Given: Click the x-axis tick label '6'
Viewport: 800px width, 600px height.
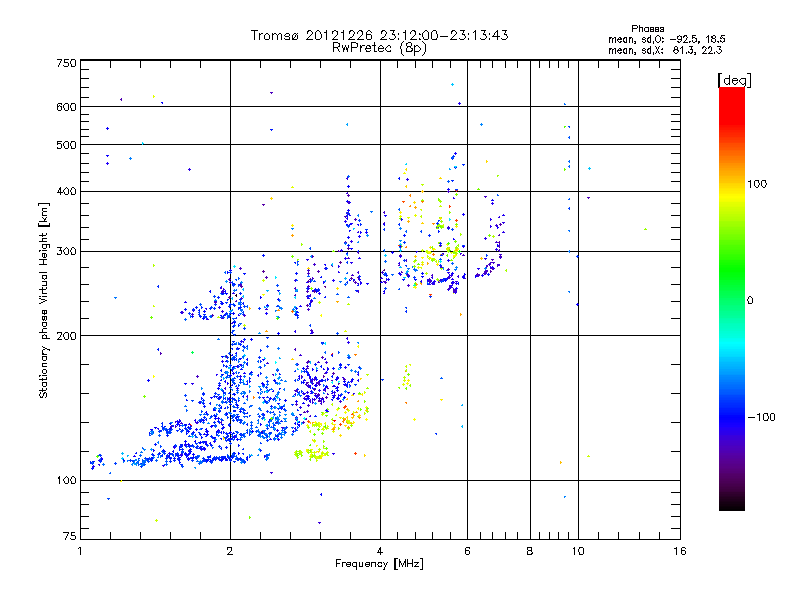Looking at the screenshot, I should coord(467,551).
